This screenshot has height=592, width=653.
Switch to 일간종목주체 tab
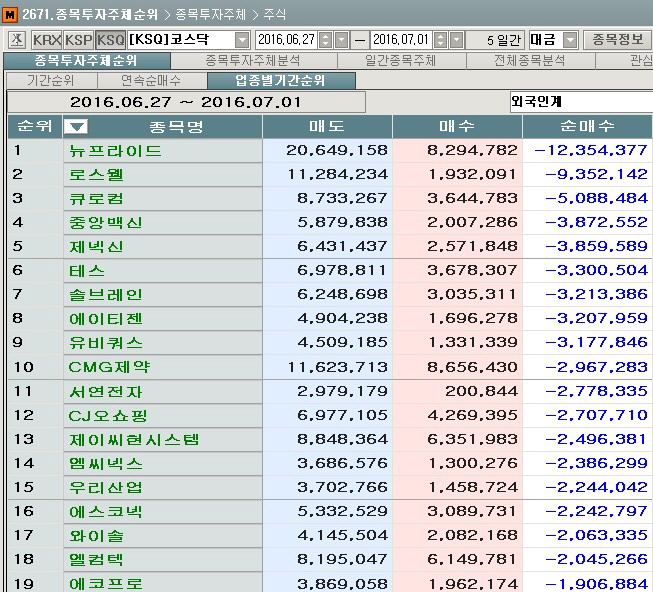pyautogui.click(x=401, y=61)
